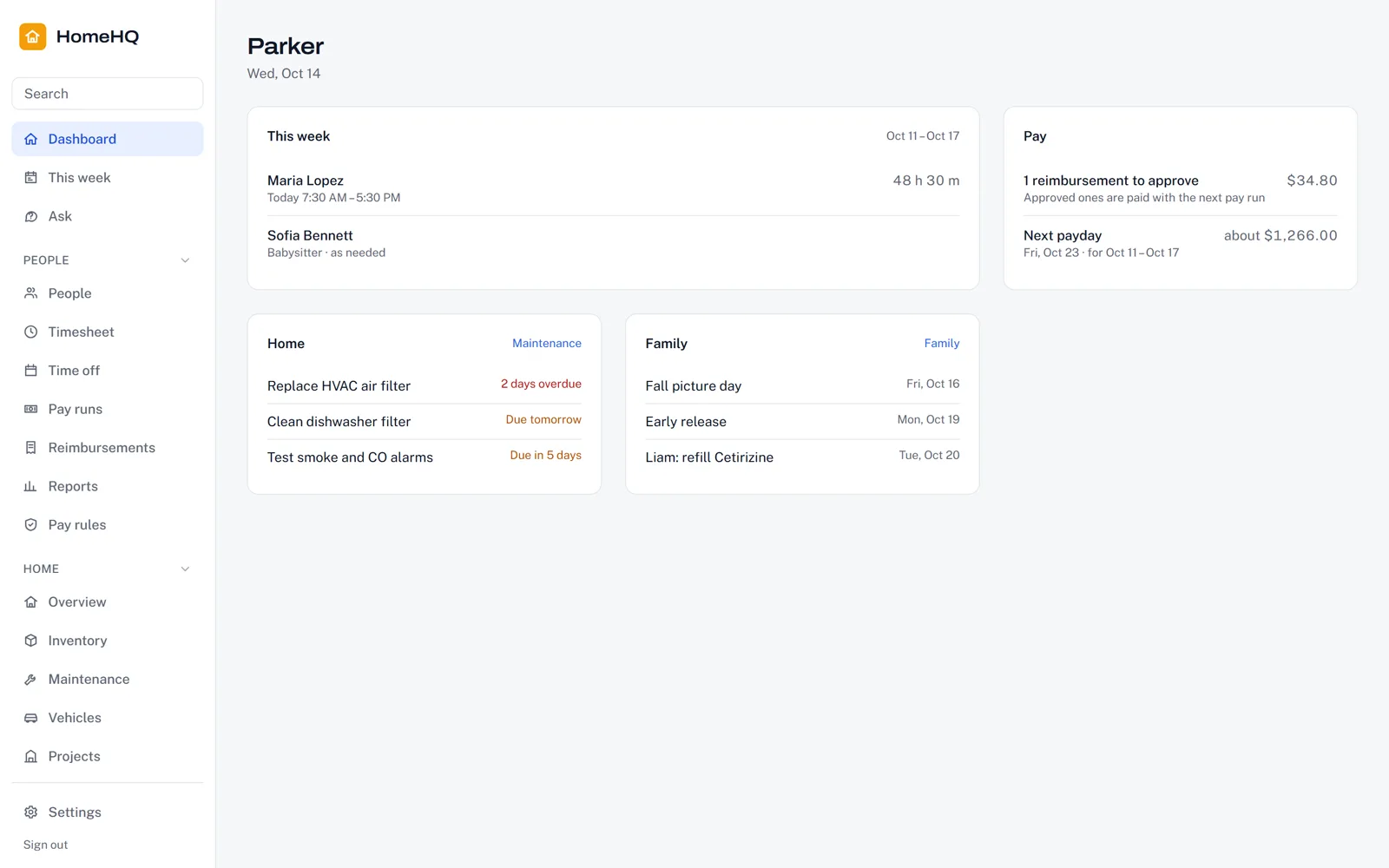
Task: Click the Timesheet clock icon
Action: (31, 332)
